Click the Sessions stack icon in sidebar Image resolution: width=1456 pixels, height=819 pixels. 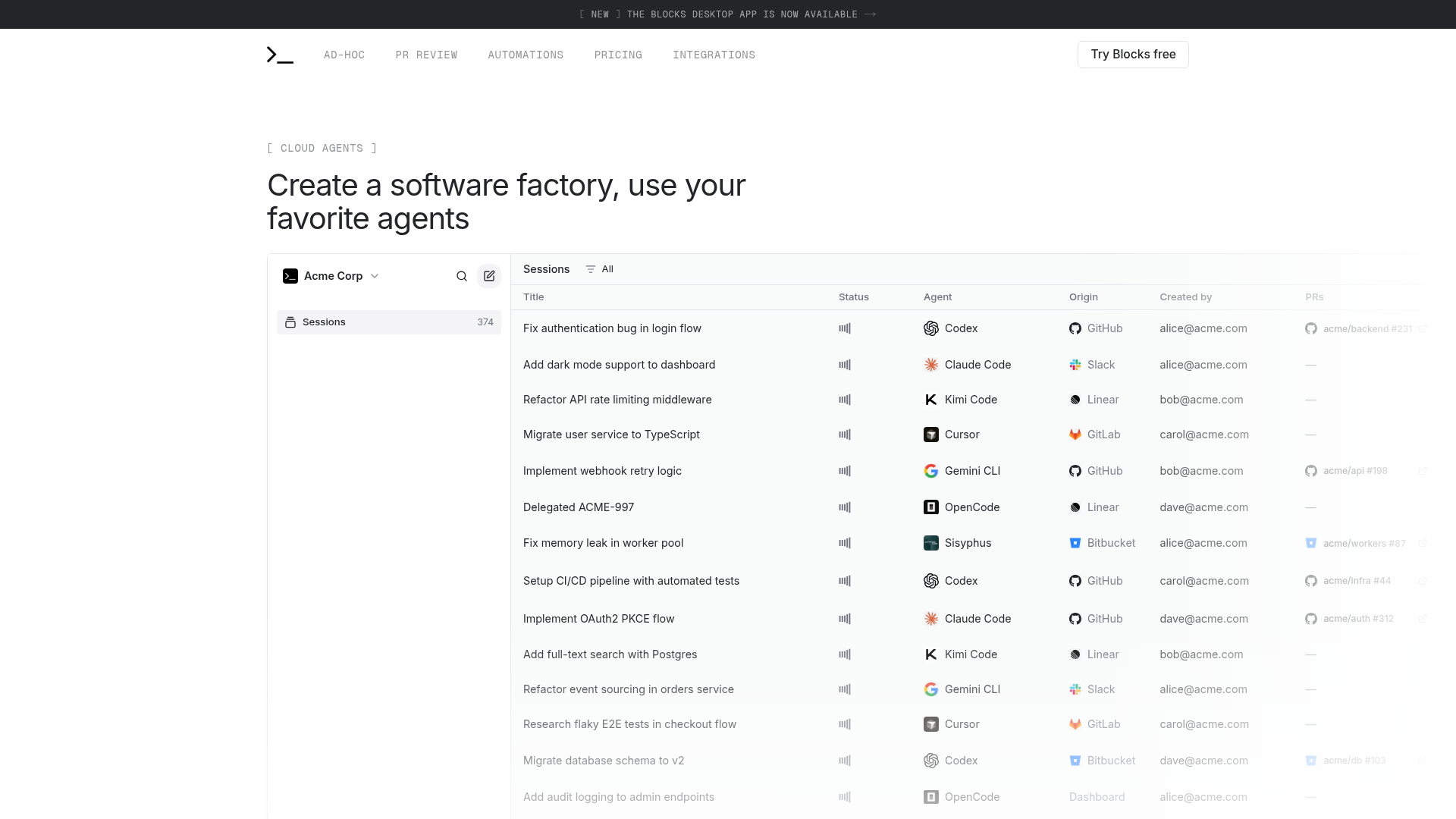pos(290,322)
